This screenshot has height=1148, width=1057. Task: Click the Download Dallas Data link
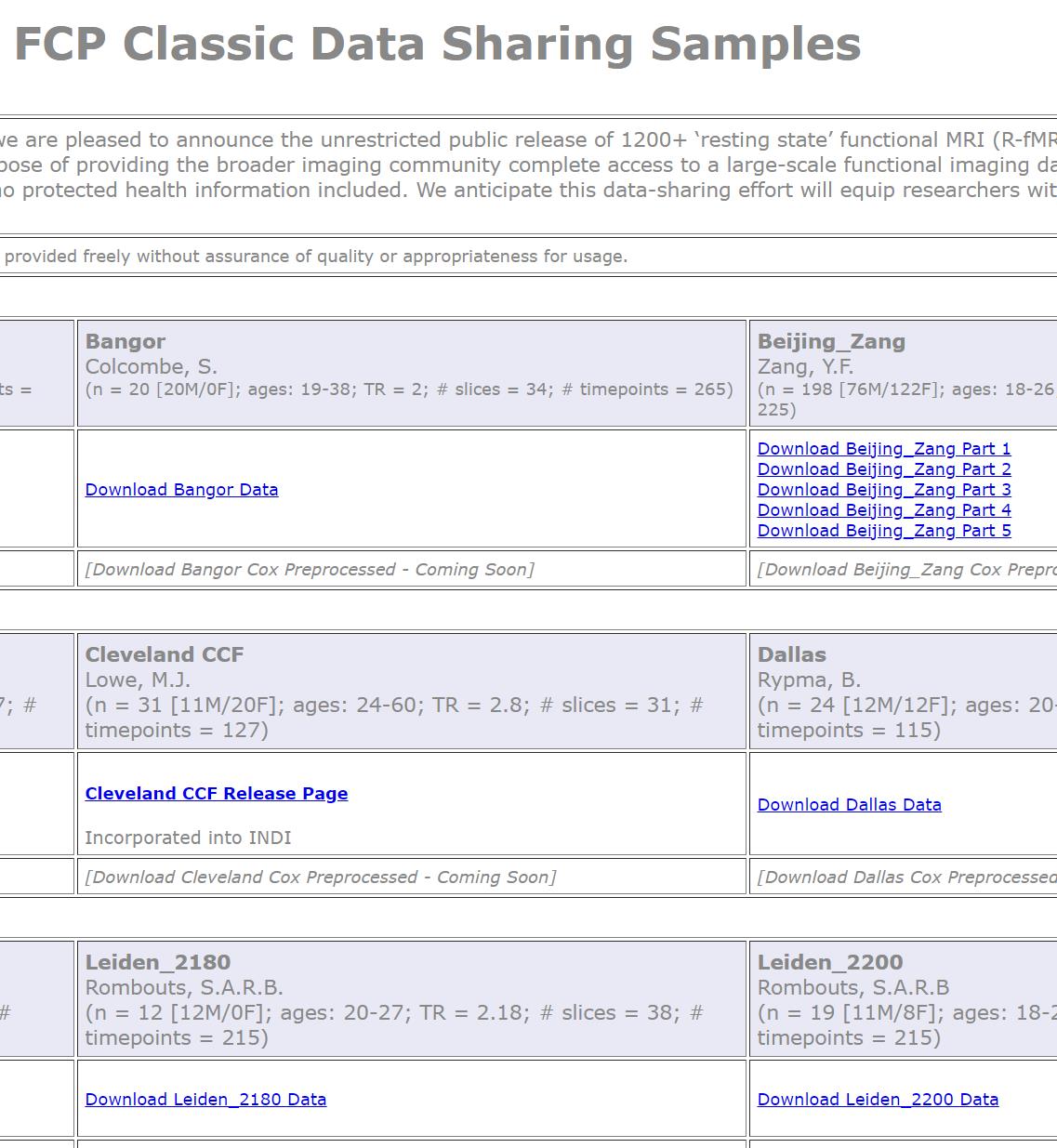point(849,805)
